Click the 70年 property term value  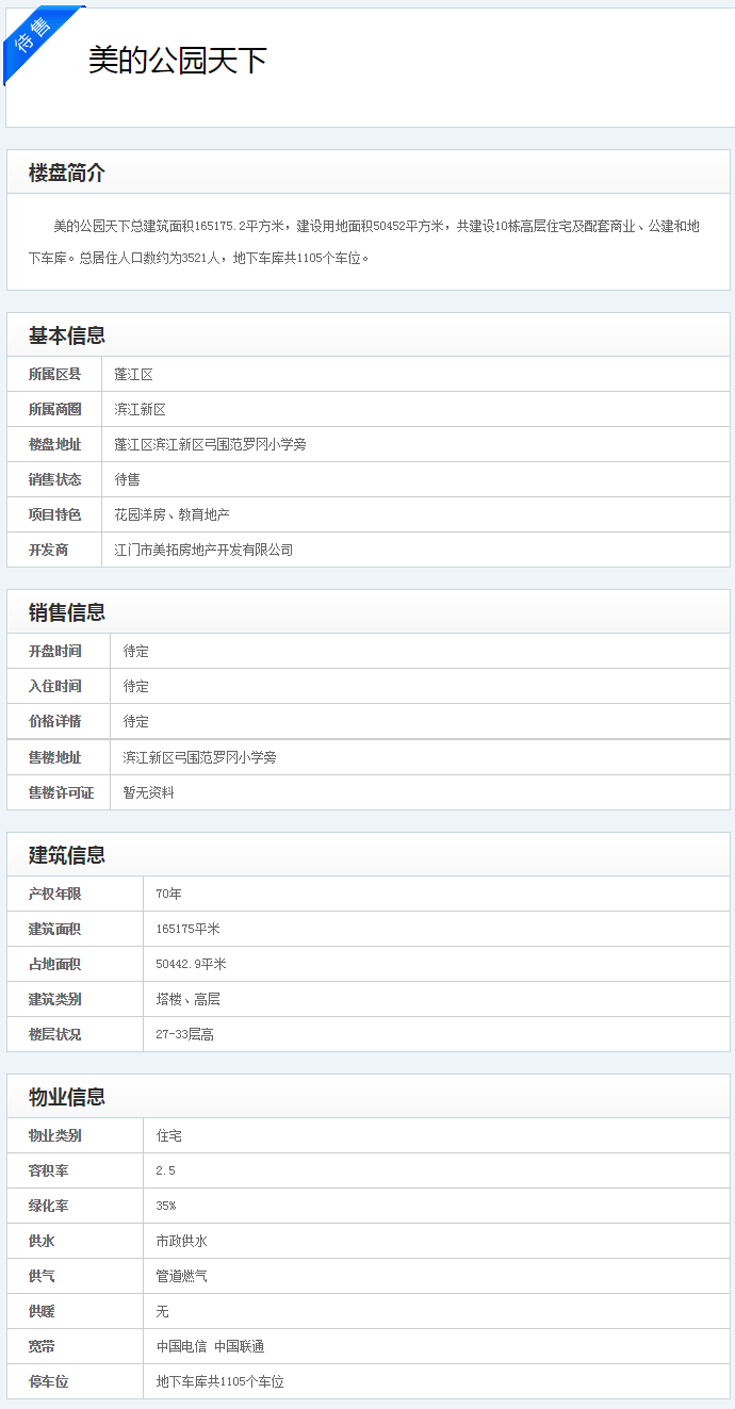[x=169, y=893]
